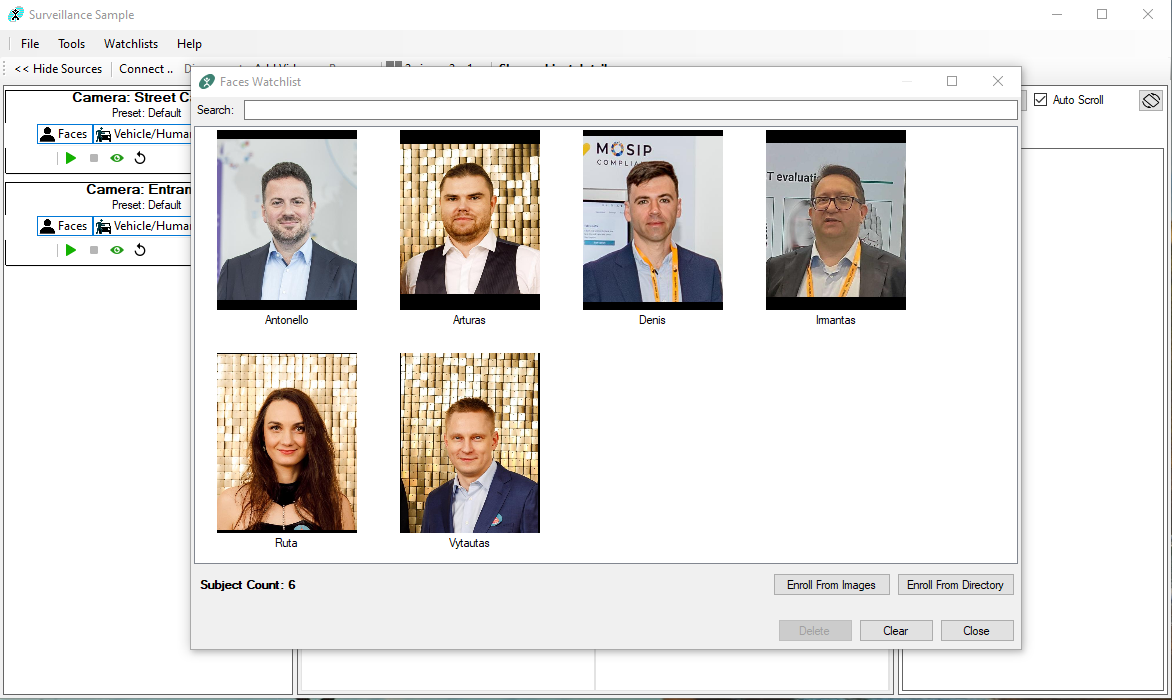1172x700 pixels.
Task: Close Faces Watchlist with X icon
Action: [x=998, y=81]
